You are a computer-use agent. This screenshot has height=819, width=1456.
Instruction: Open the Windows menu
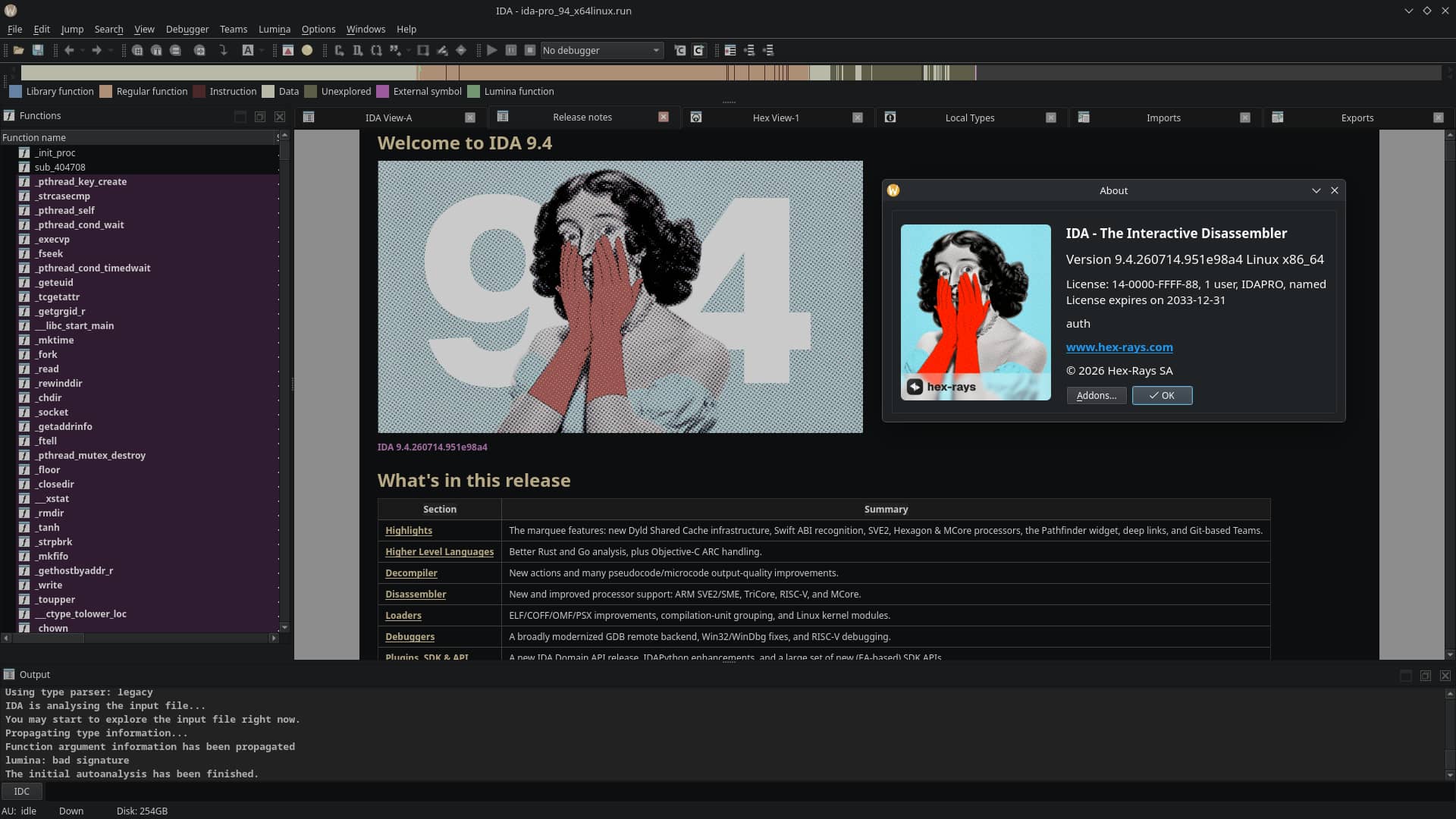tap(366, 29)
